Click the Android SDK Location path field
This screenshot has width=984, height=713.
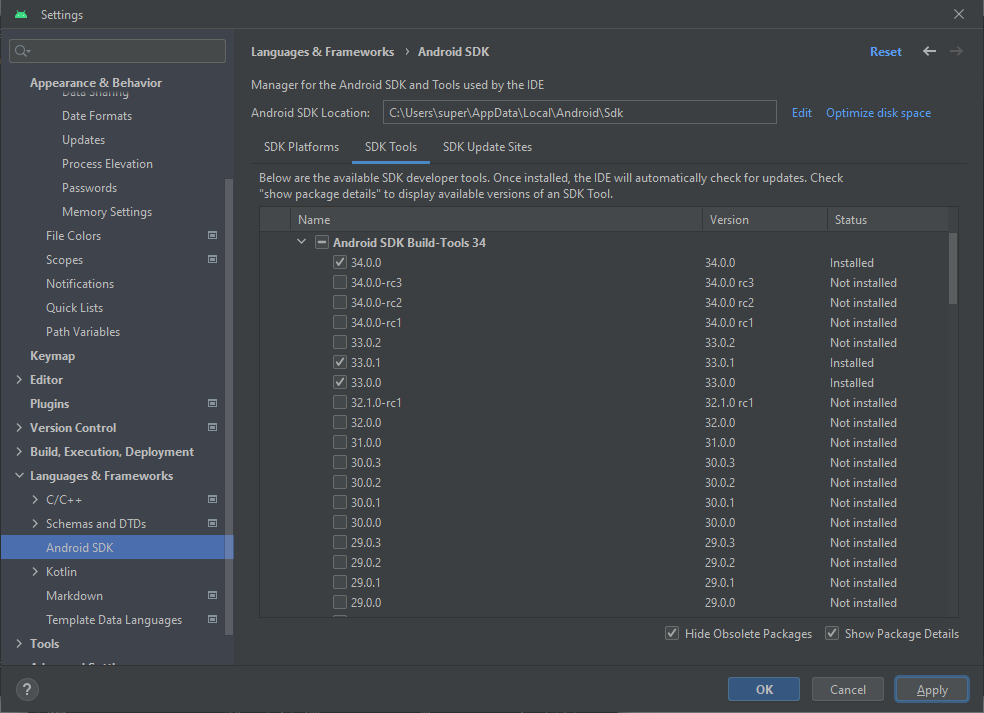tap(579, 113)
